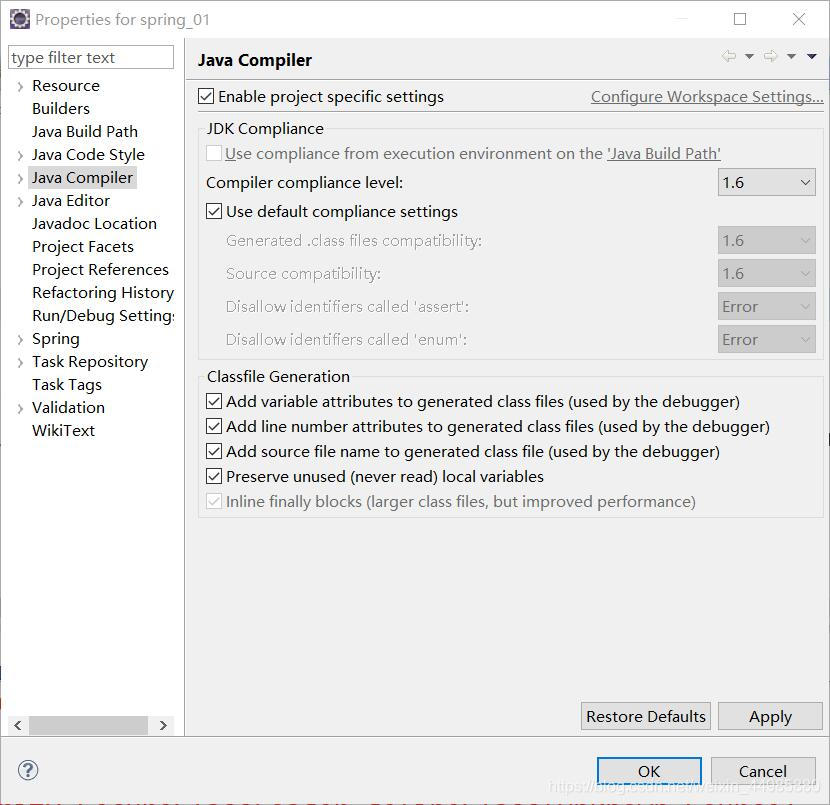Click the forward navigation arrow icon
This screenshot has height=805, width=830.
(771, 56)
